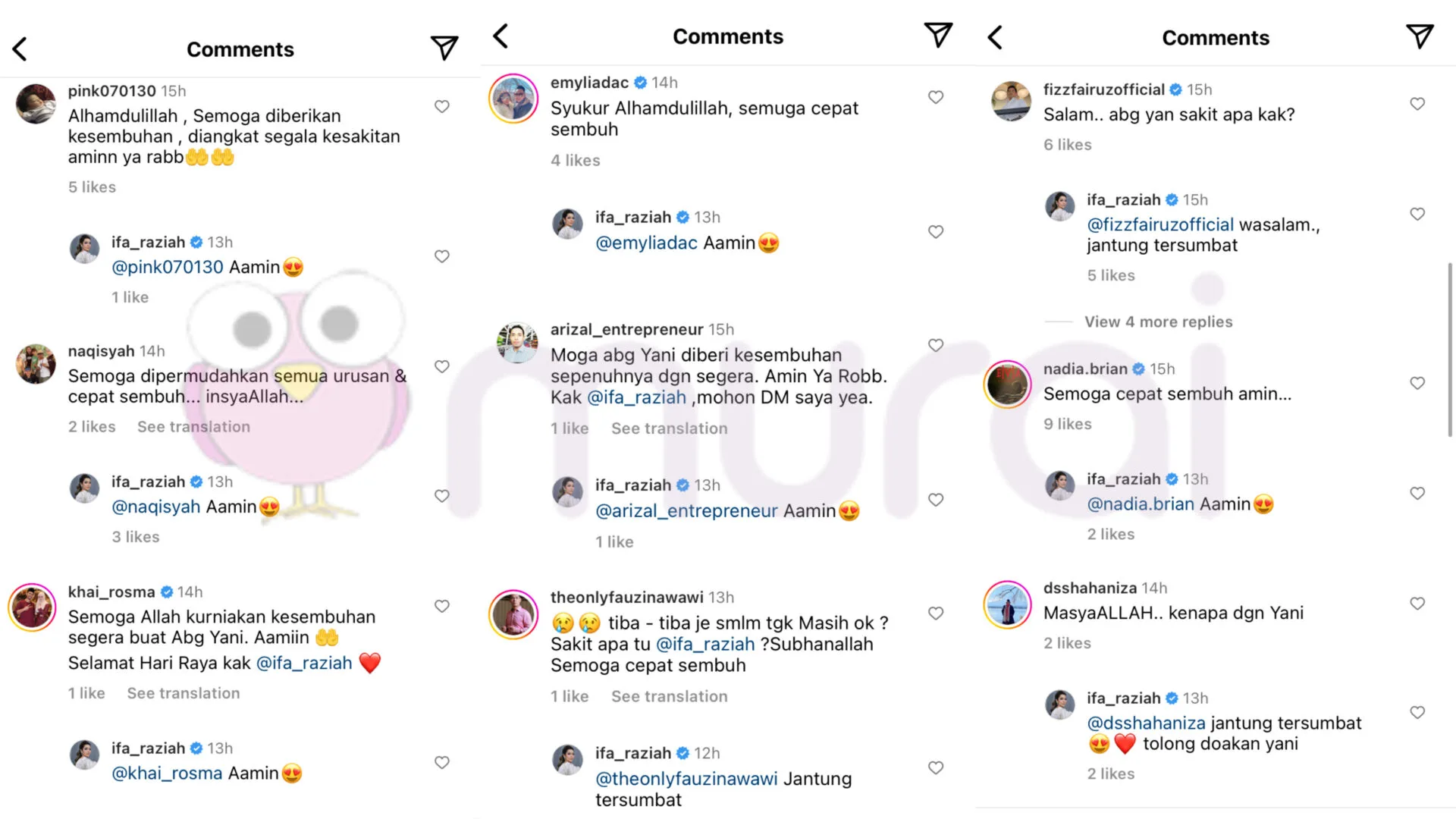Click the right panel's scrollbar

(1450, 349)
